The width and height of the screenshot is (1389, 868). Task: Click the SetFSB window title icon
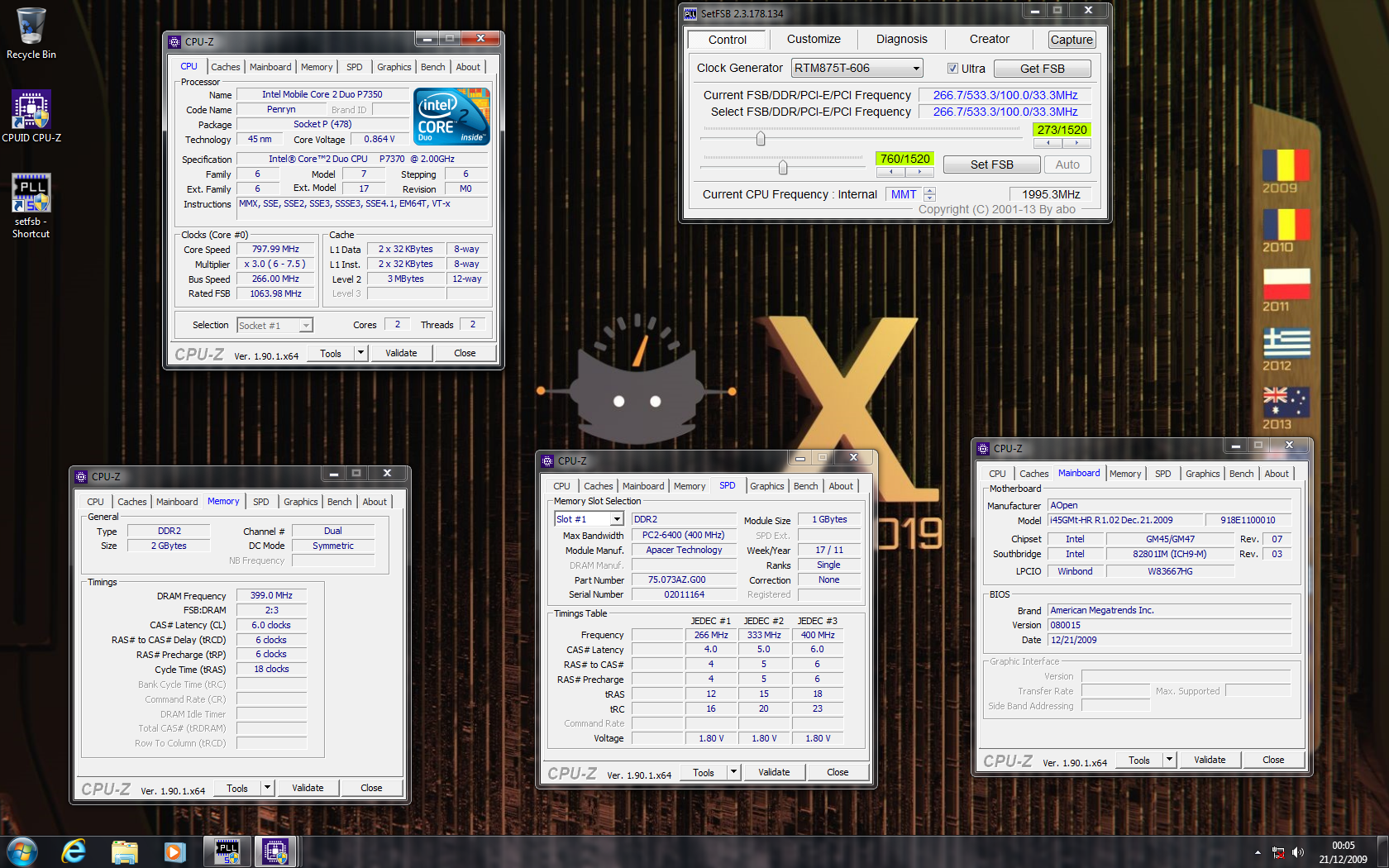[690, 13]
